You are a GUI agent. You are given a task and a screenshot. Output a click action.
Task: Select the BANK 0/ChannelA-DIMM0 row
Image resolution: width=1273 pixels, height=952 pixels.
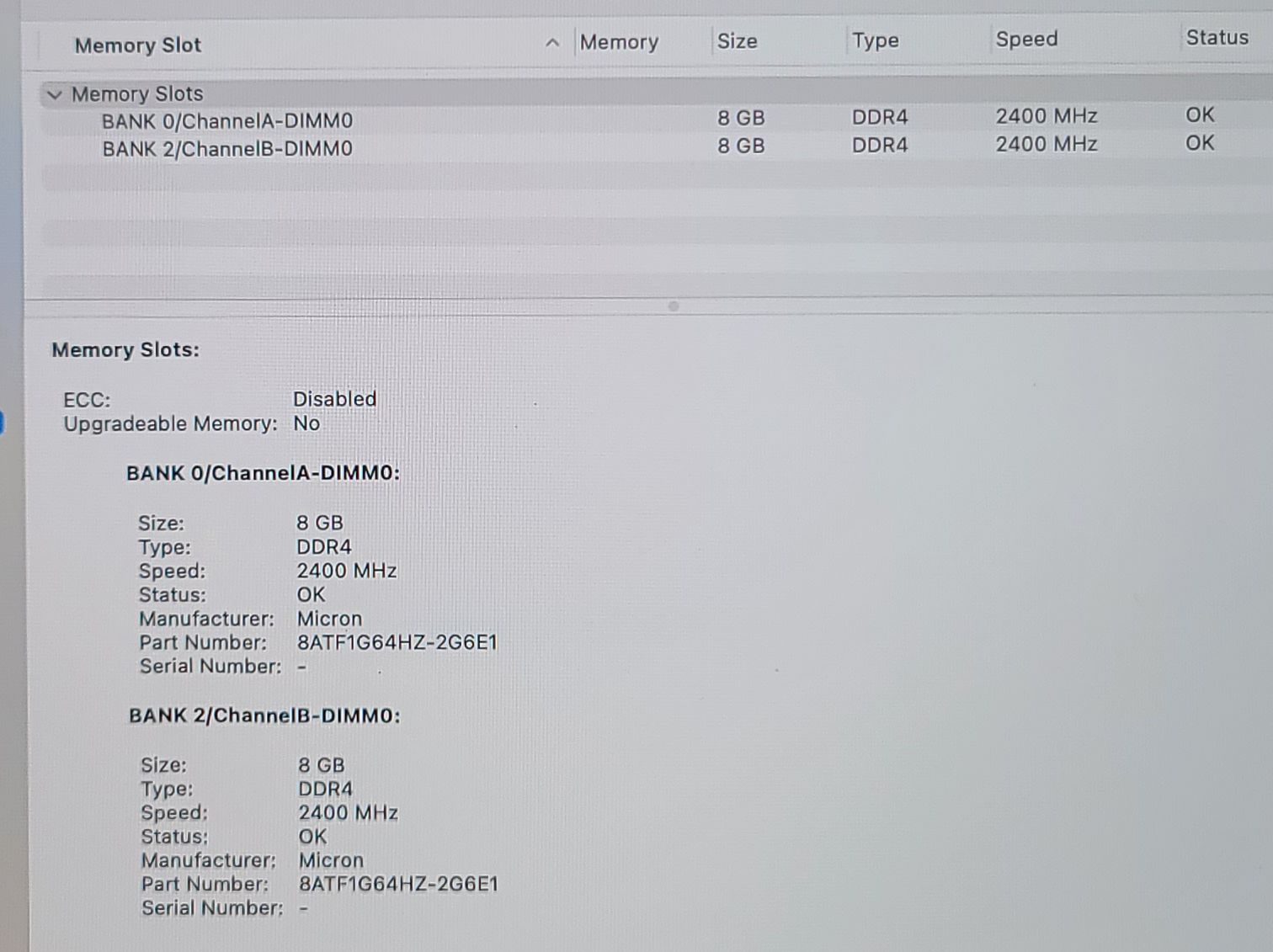pyautogui.click(x=227, y=121)
